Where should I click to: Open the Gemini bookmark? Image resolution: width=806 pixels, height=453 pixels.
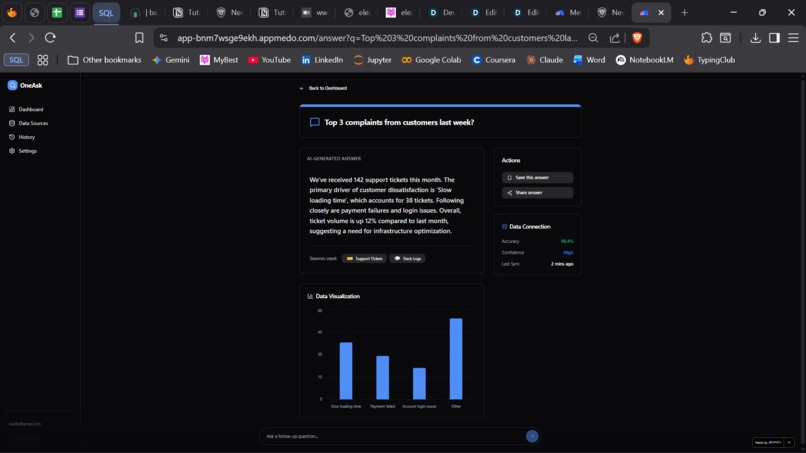point(171,60)
